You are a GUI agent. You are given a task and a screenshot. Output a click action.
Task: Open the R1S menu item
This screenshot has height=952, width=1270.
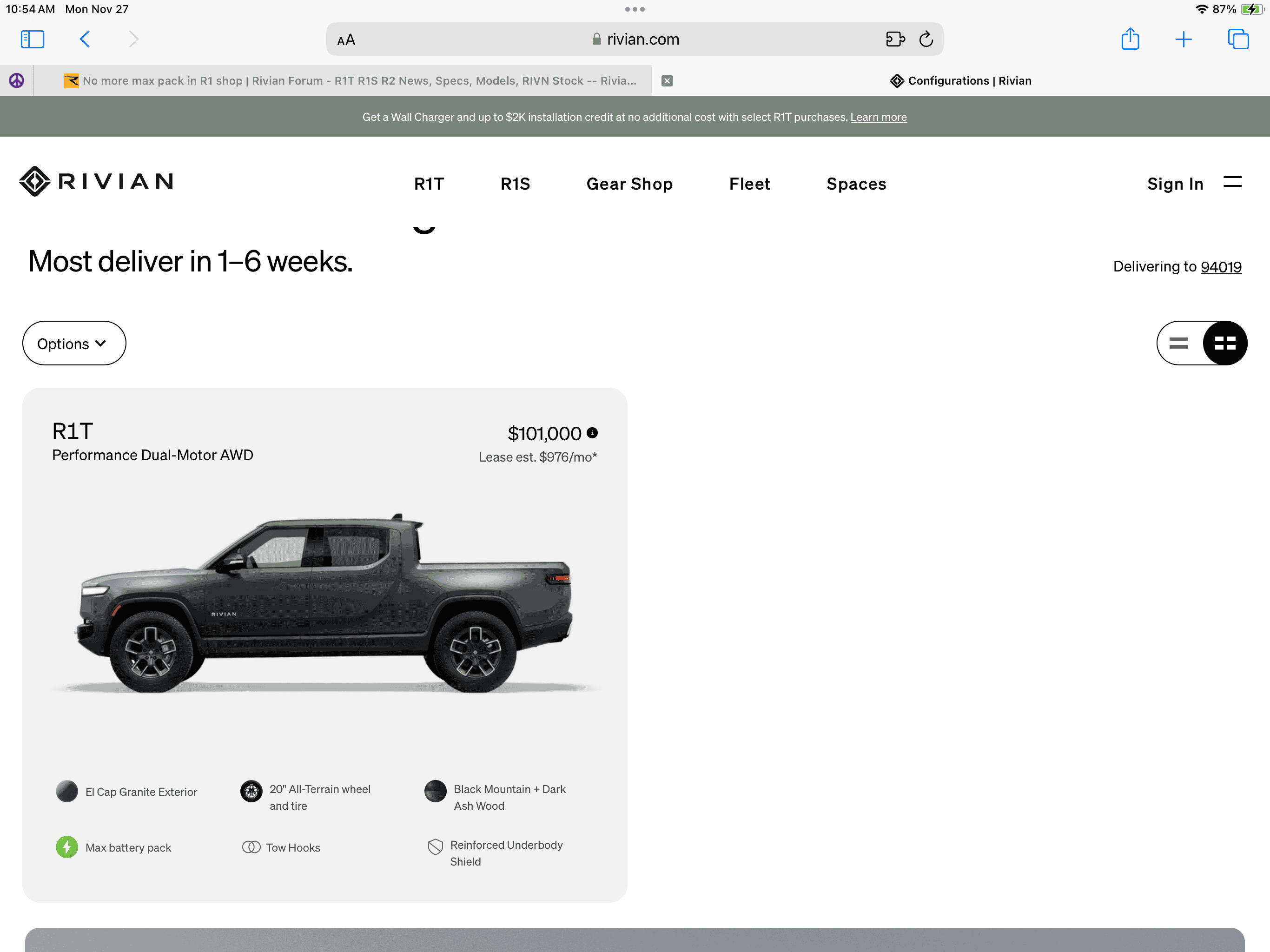pos(515,184)
